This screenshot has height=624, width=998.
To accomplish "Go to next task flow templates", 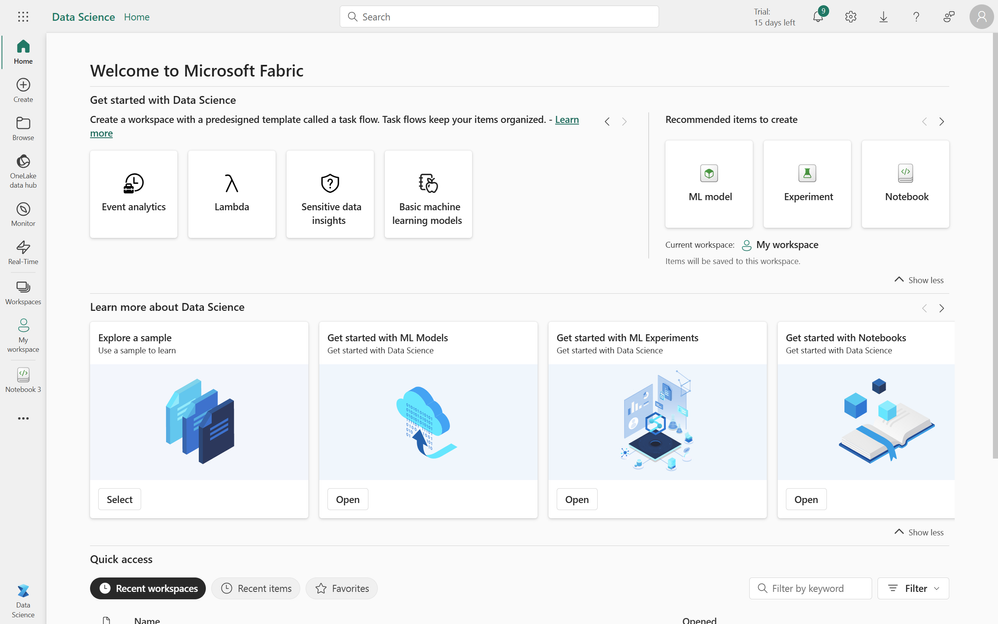I will pyautogui.click(x=624, y=122).
